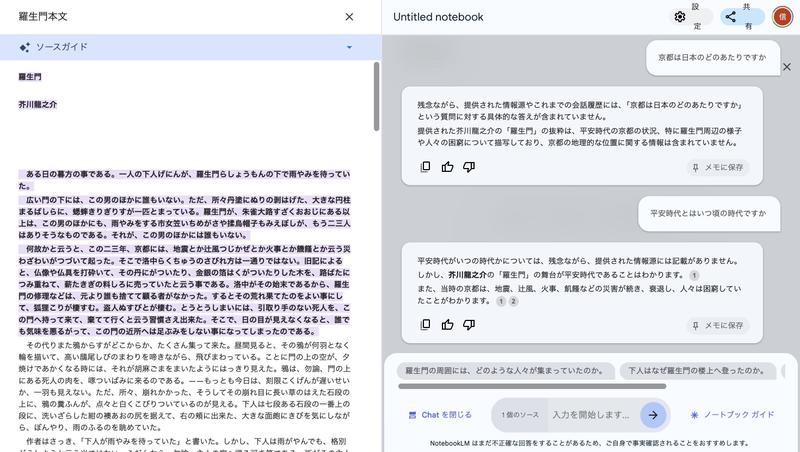Copy the response about 平安時代
Viewport: 800px width, 452px height.
[425, 324]
